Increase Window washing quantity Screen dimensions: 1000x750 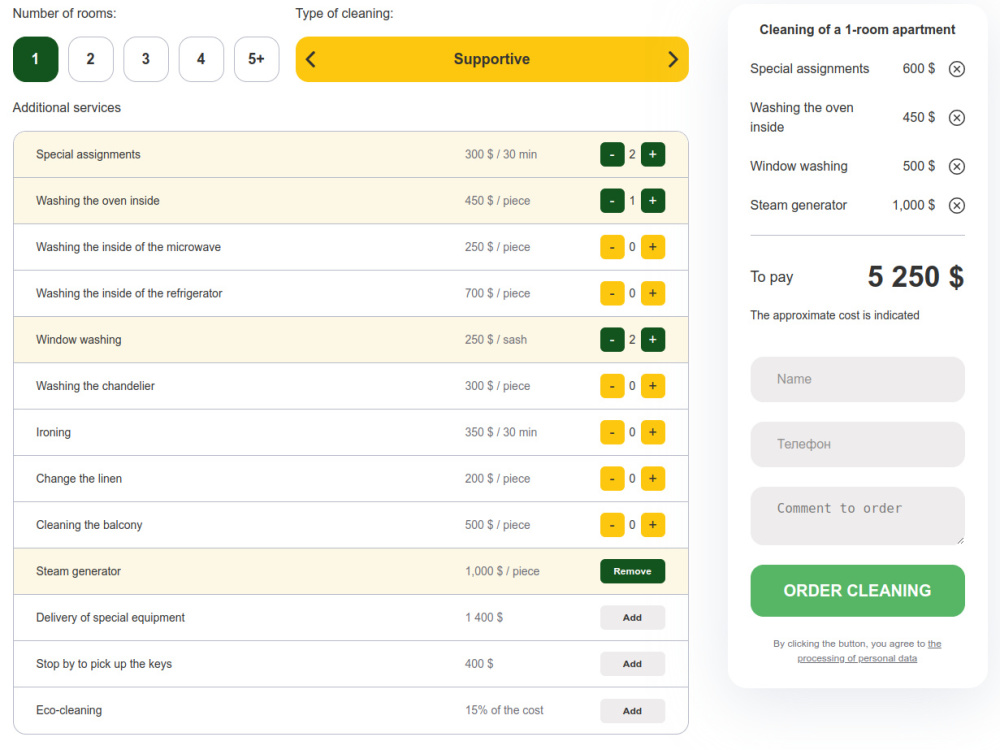(652, 340)
